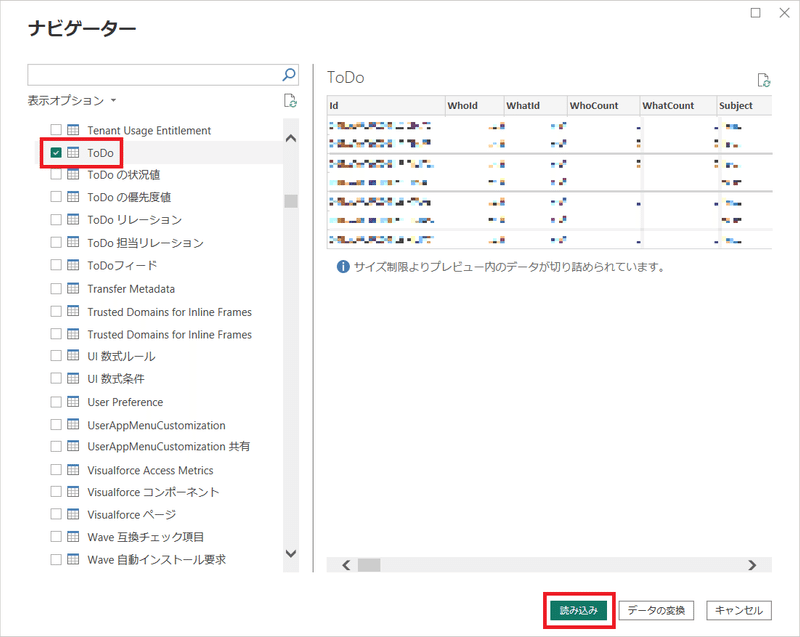Select the ToDoフィード row label
Image resolution: width=800 pixels, height=637 pixels.
point(122,265)
